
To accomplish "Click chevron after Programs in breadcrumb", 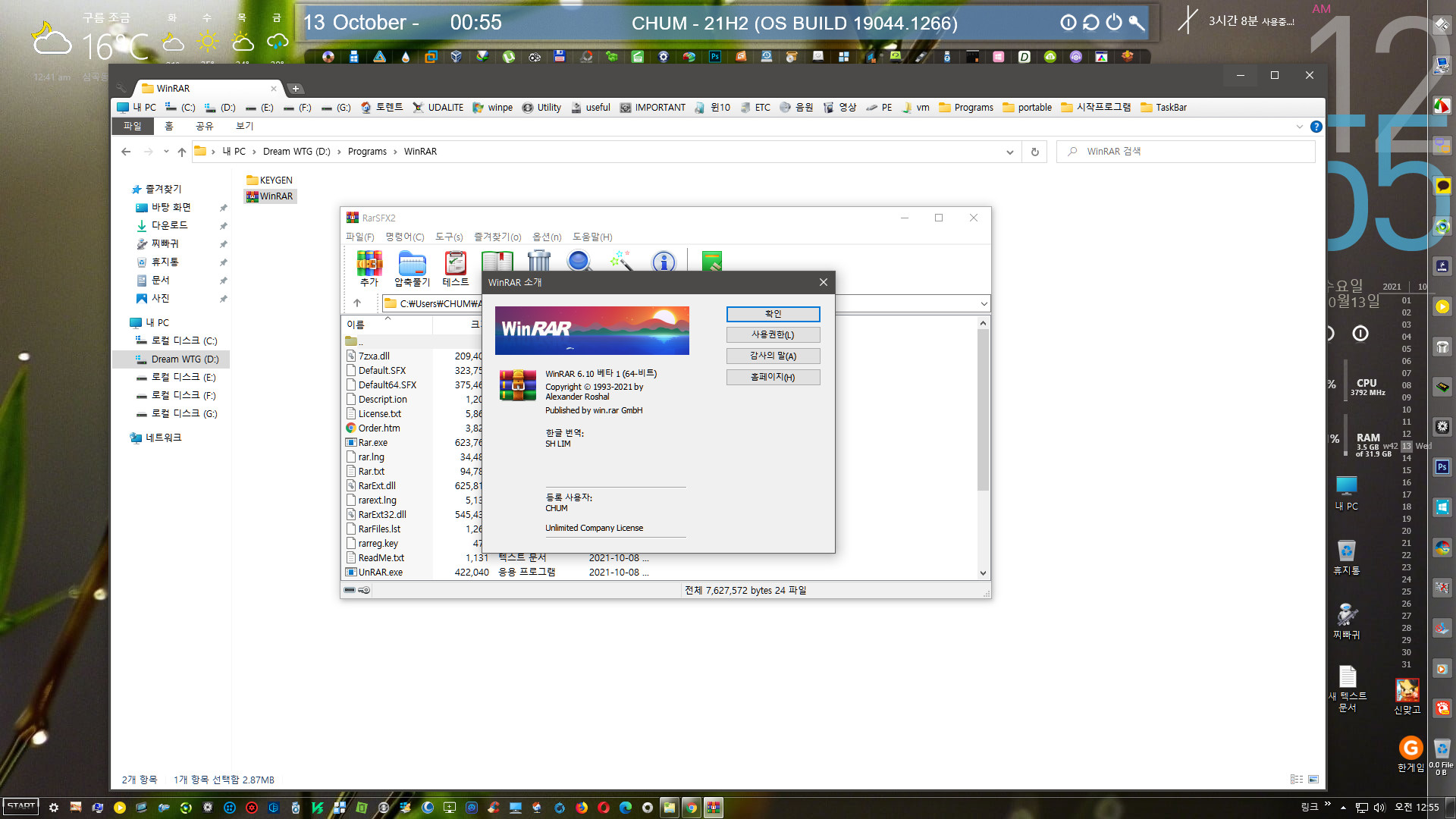I will coord(395,152).
